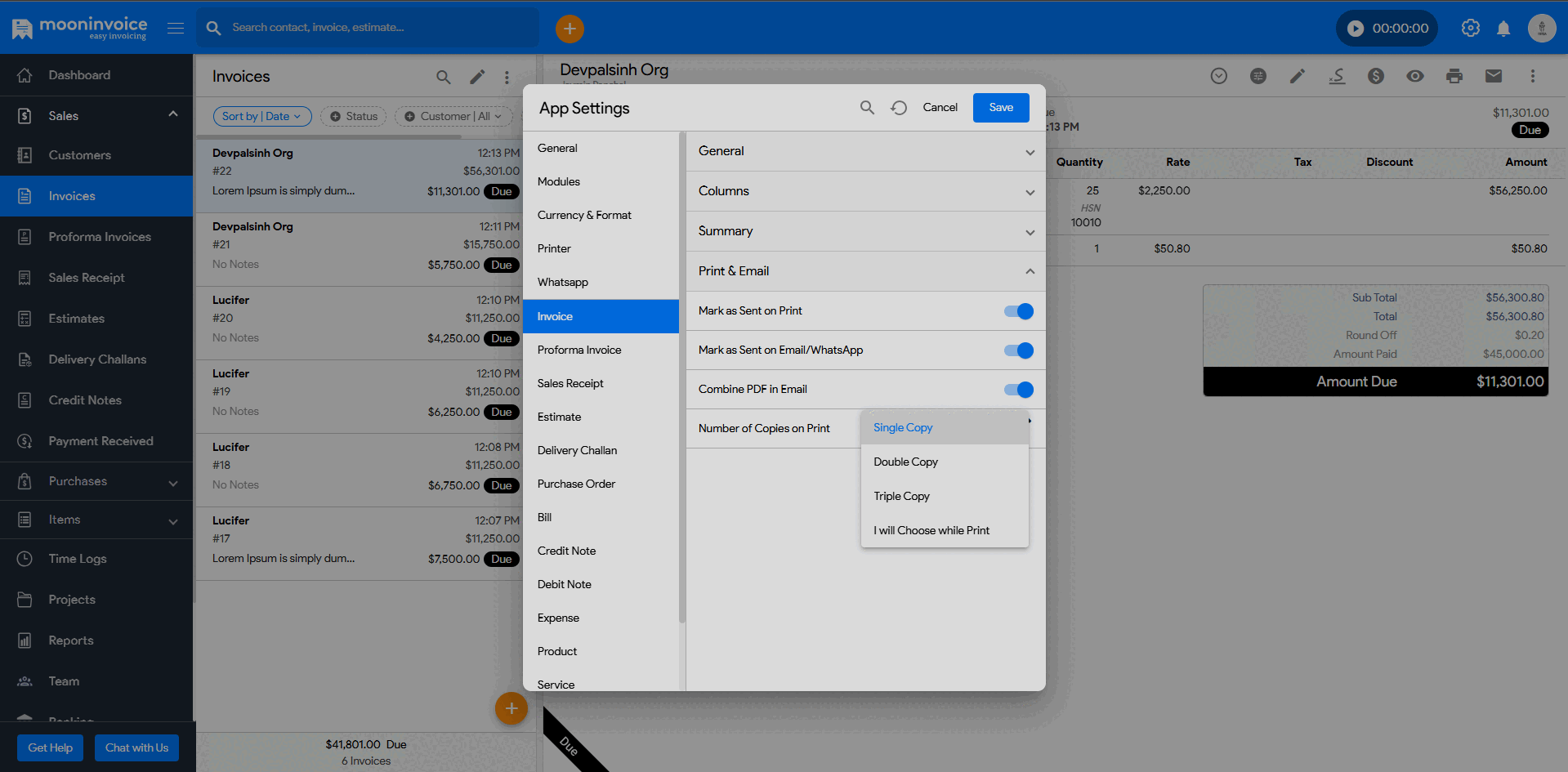Screen dimensions: 1568x772
Task: Toggle Mark as Sent on Email/WhatsApp
Action: coord(1019,350)
